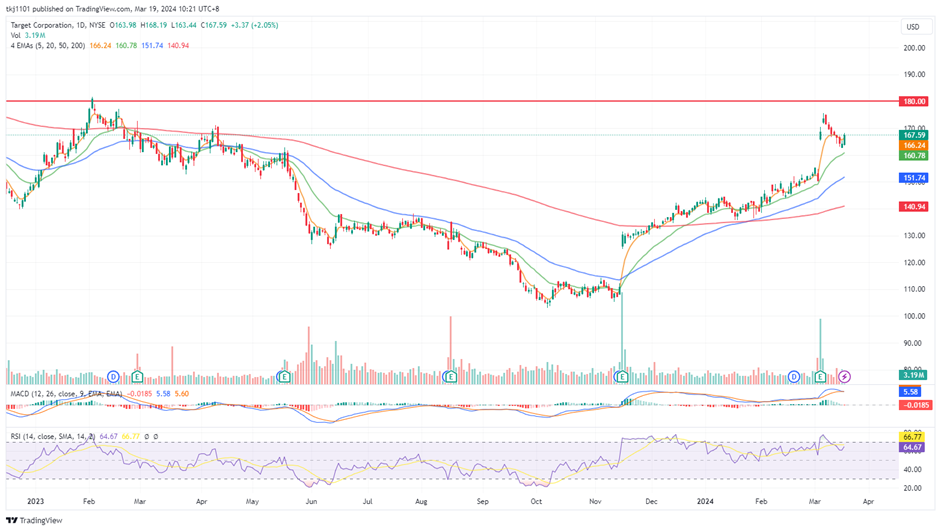Image resolution: width=941 pixels, height=531 pixels.
Task: Click the purple 64.67 RSI value label
Action: click(914, 449)
